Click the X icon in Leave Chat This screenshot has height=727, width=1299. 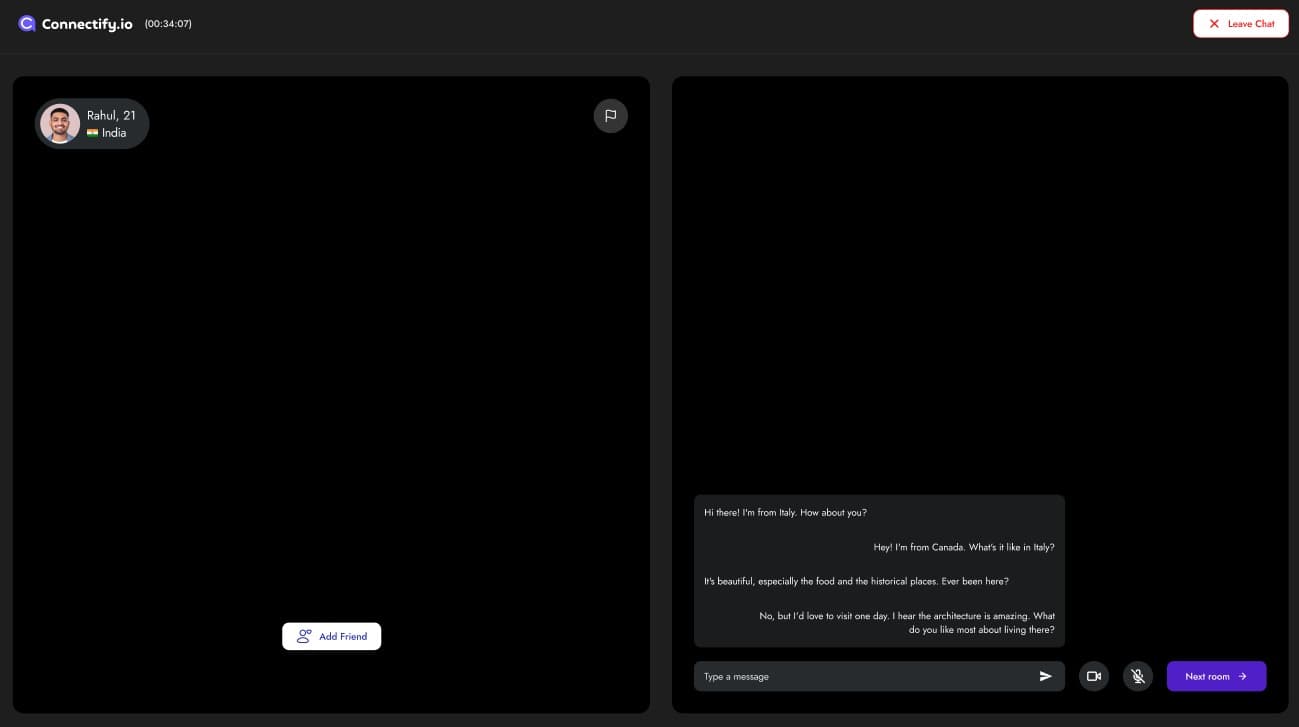[1214, 24]
